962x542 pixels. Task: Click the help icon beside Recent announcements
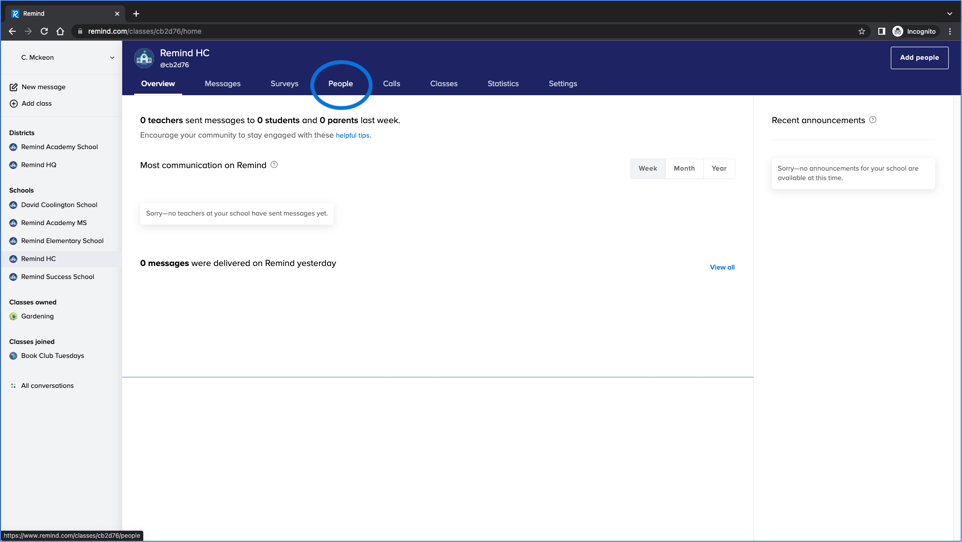[873, 120]
